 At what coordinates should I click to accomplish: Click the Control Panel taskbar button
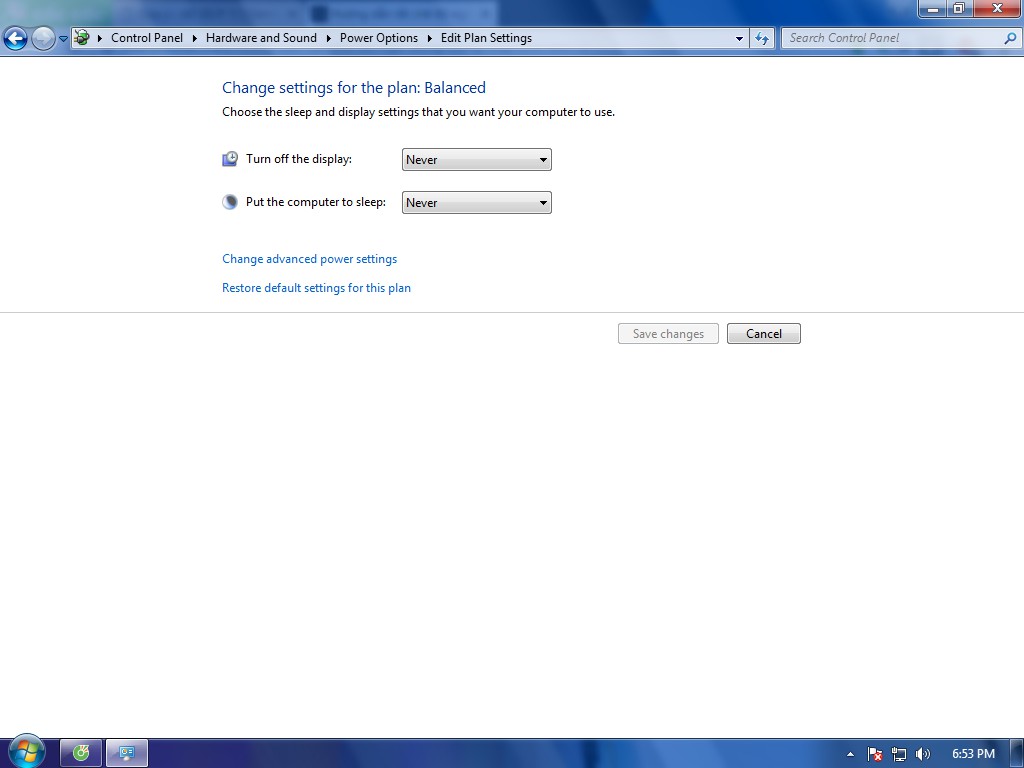(127, 753)
